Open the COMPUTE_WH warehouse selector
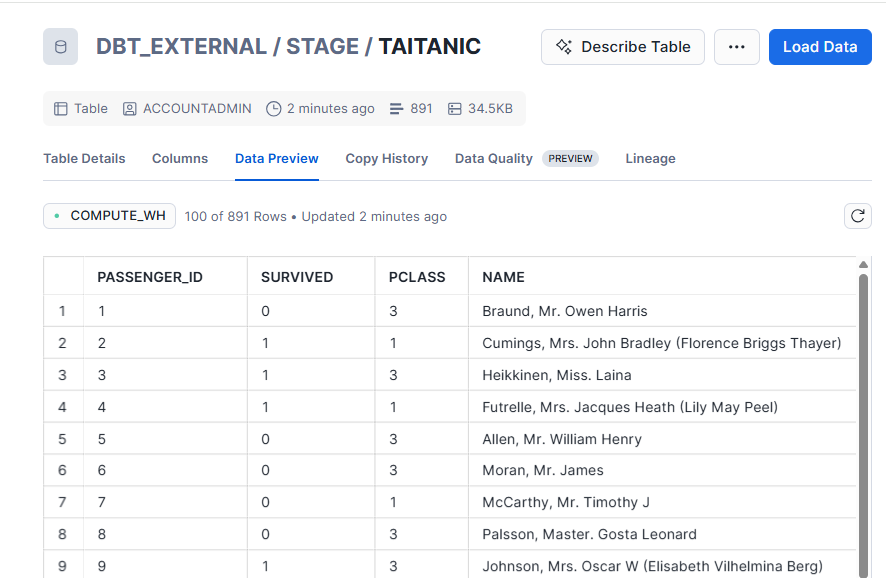886x578 pixels. [x=109, y=216]
